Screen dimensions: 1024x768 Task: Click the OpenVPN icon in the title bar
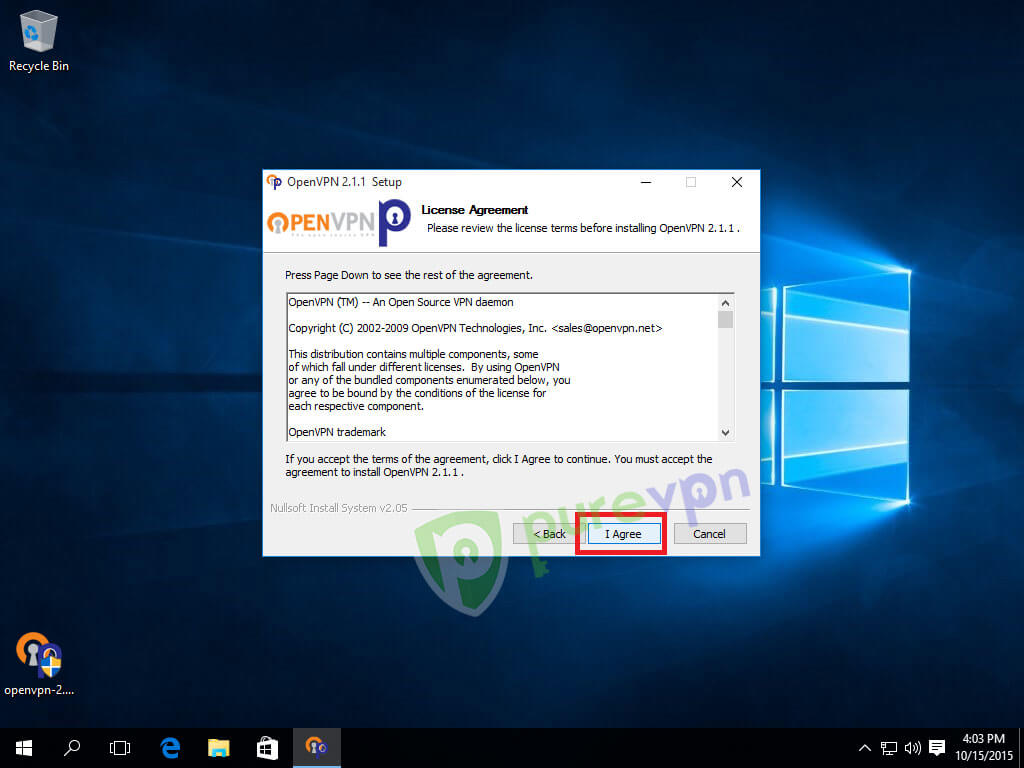pyautogui.click(x=274, y=182)
